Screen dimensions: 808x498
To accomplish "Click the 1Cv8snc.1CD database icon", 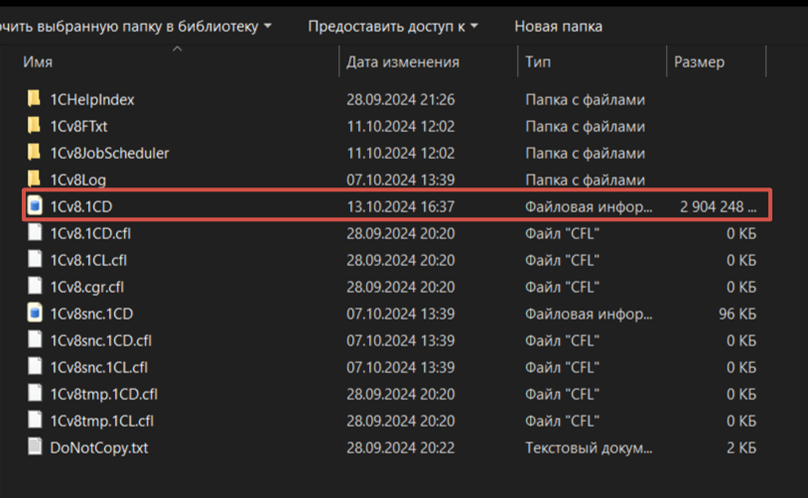I will [x=35, y=313].
